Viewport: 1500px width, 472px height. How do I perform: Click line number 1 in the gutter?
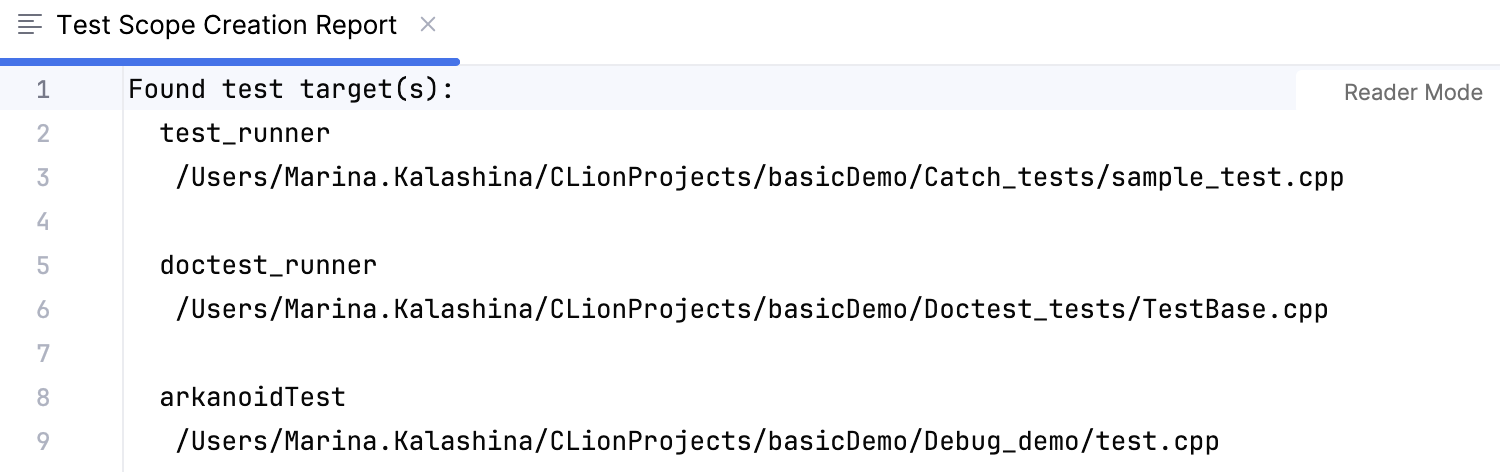[43, 90]
